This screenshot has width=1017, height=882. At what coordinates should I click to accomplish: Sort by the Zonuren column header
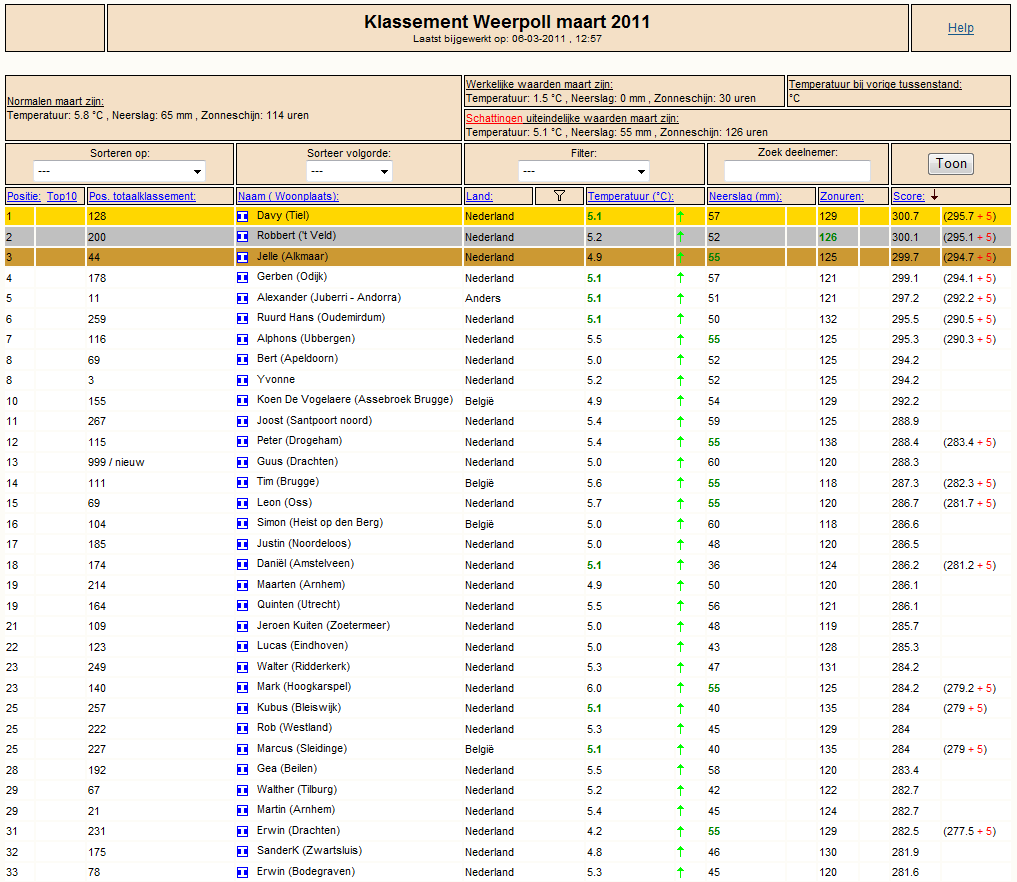[x=842, y=196]
